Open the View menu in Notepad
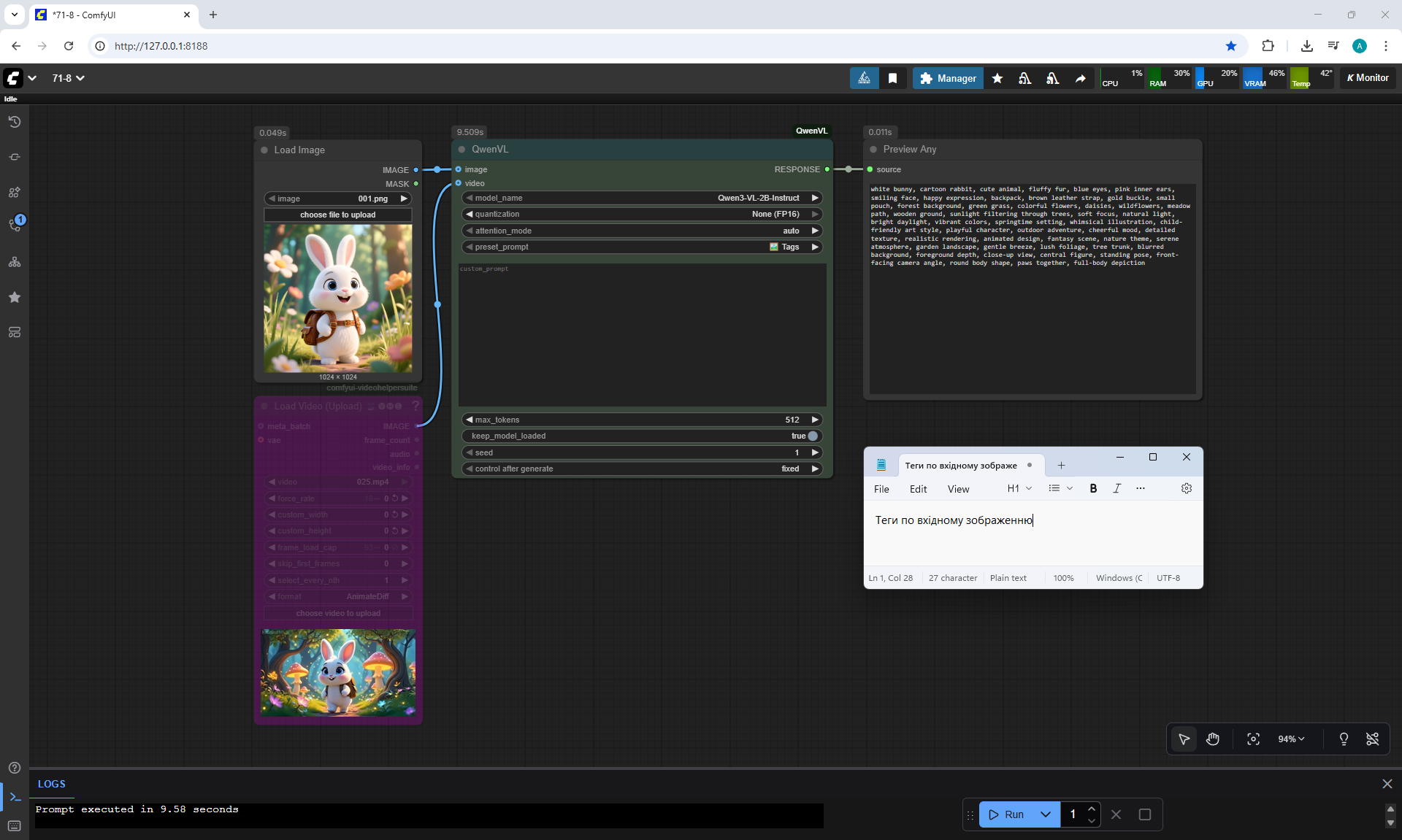This screenshot has width=1402, height=840. tap(958, 489)
